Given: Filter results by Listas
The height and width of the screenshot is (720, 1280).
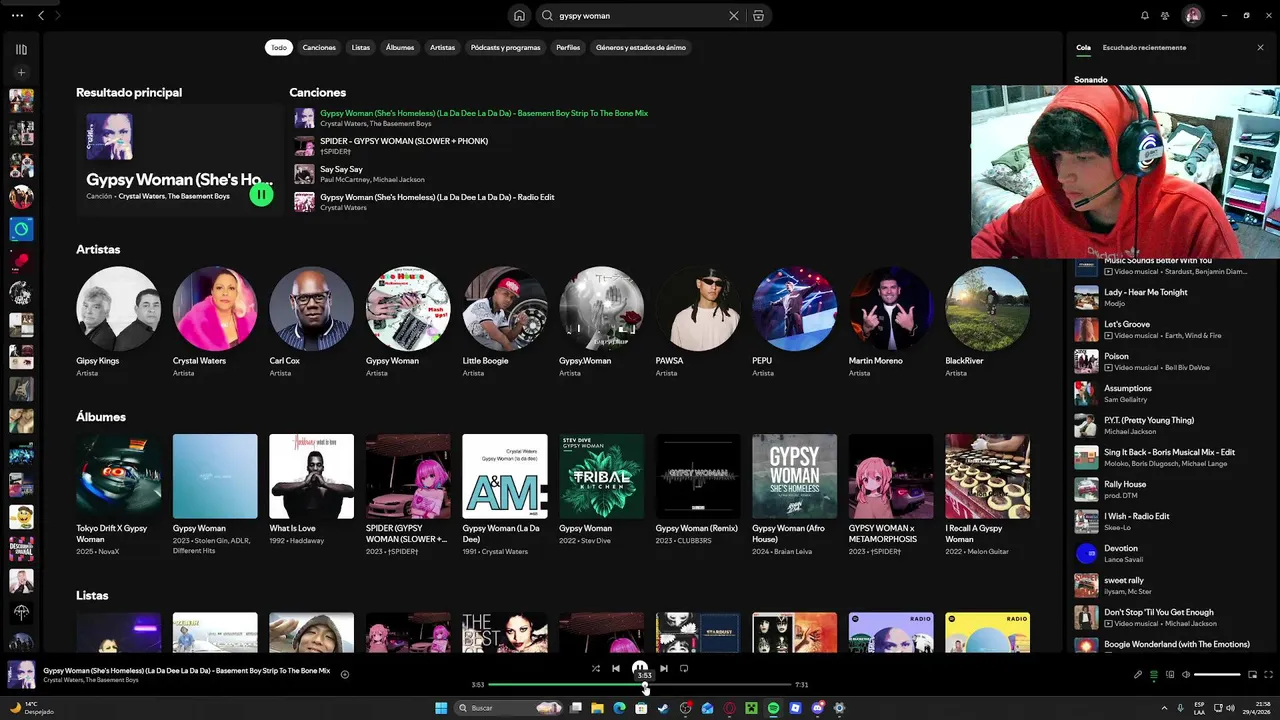Looking at the screenshot, I should pyautogui.click(x=361, y=47).
